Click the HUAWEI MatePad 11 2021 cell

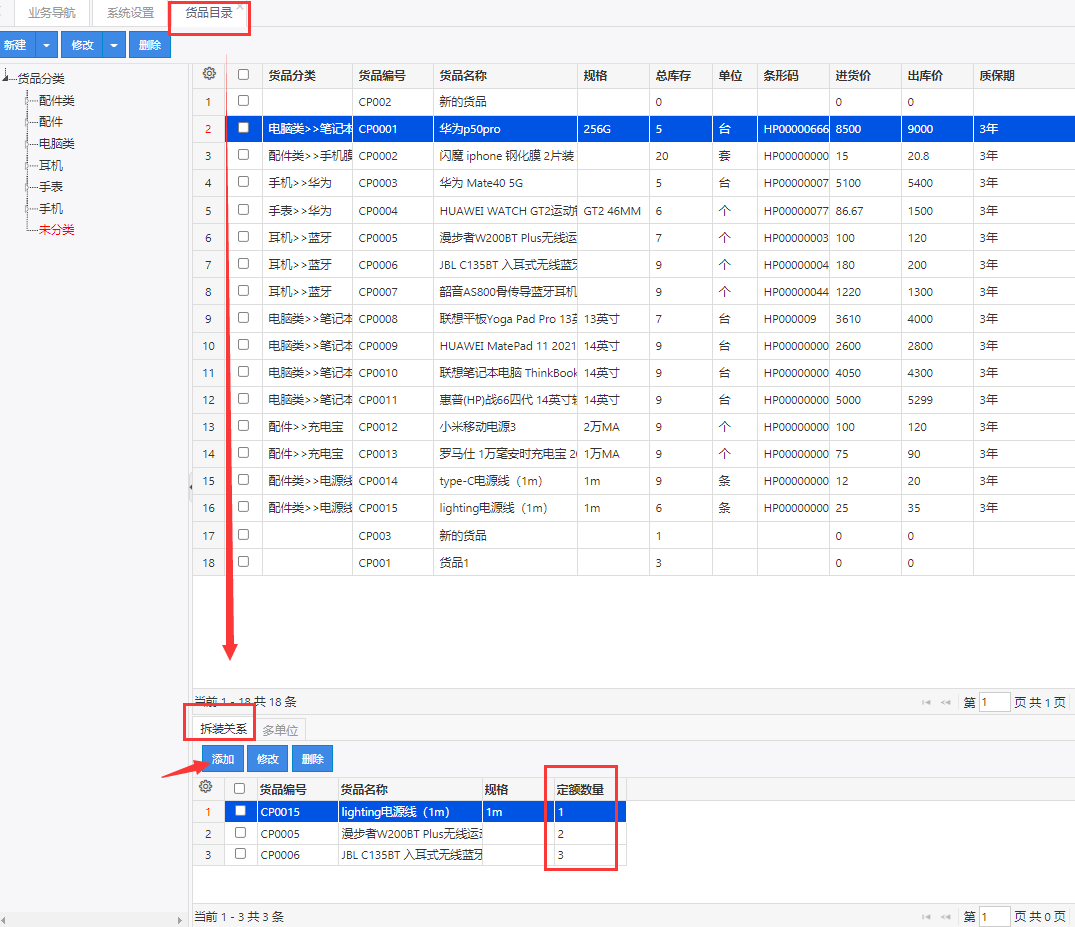coord(507,346)
